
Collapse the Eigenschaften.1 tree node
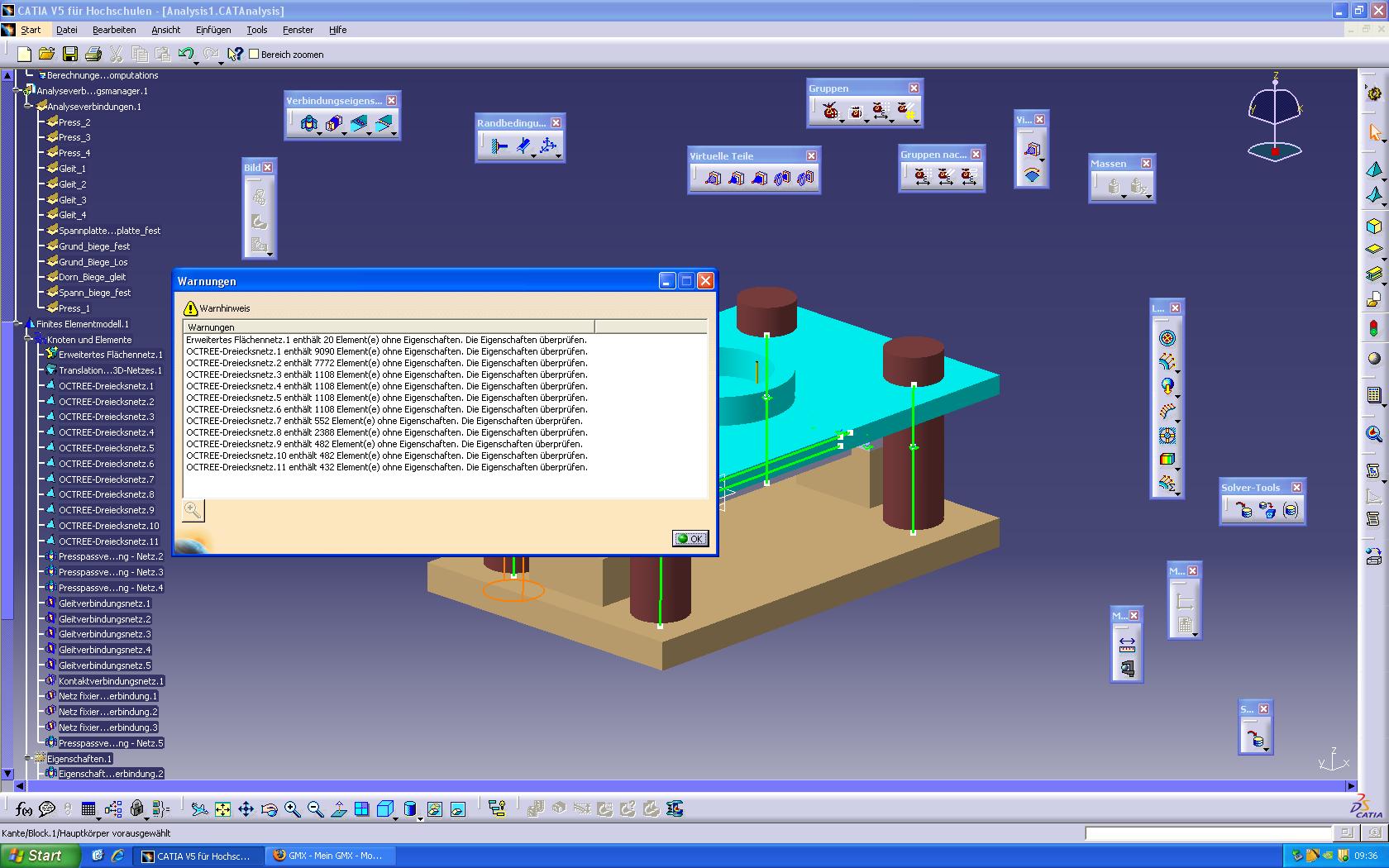click(x=28, y=759)
